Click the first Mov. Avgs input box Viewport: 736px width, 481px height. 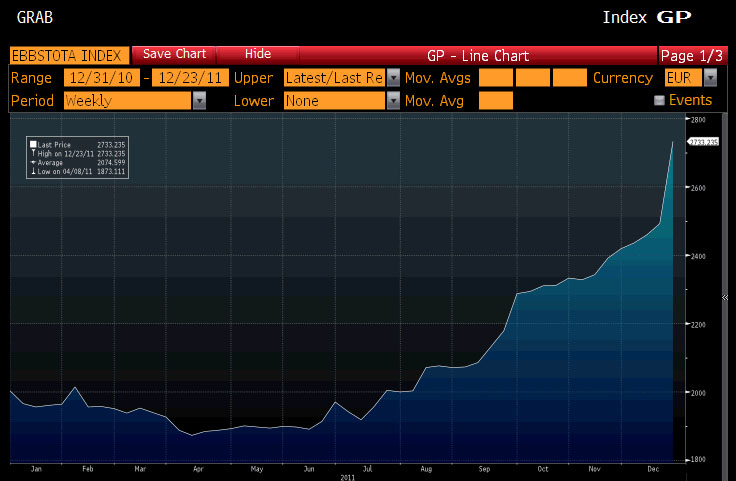click(x=496, y=78)
